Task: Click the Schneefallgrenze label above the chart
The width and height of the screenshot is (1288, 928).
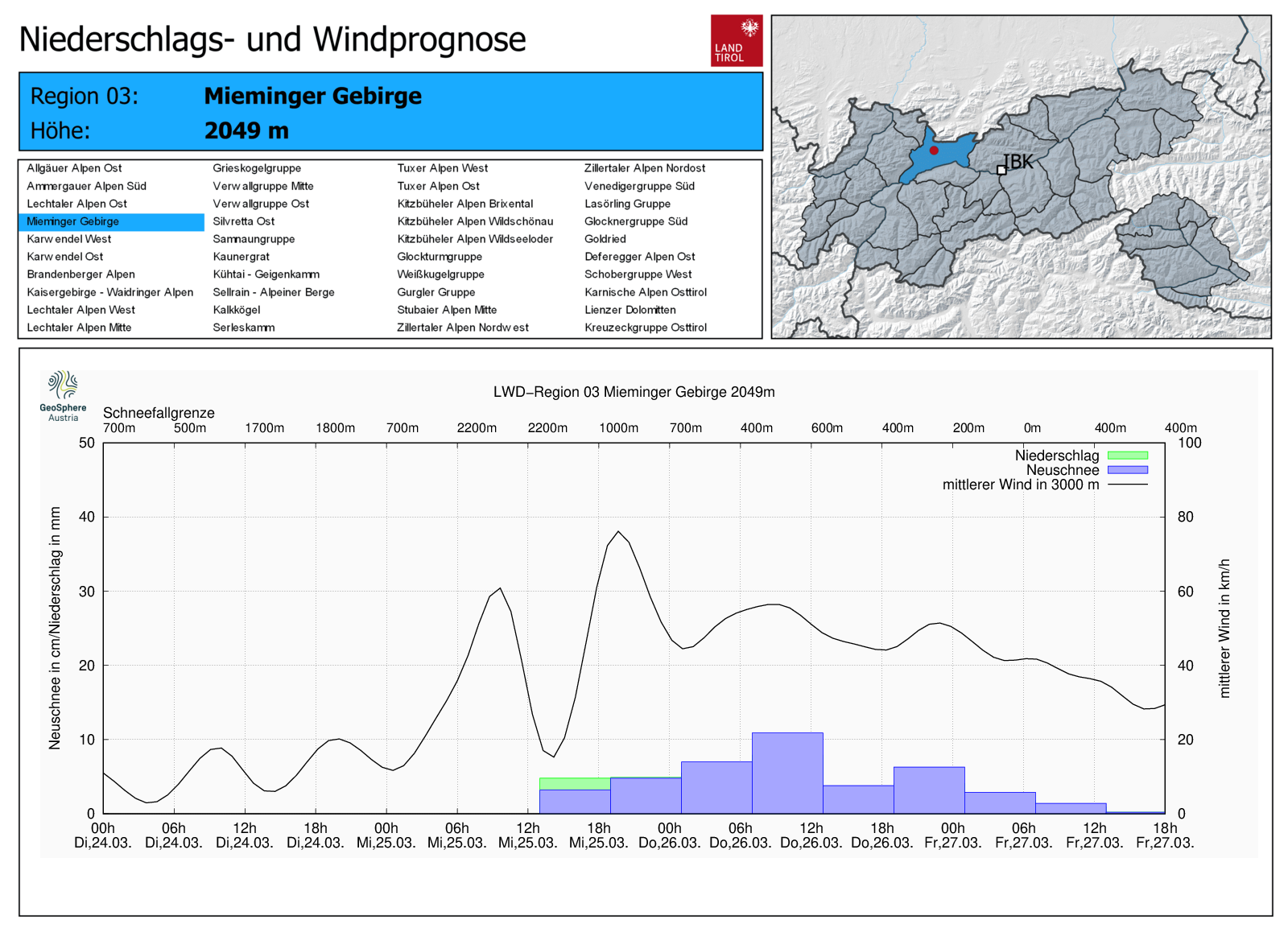Action: [x=159, y=413]
